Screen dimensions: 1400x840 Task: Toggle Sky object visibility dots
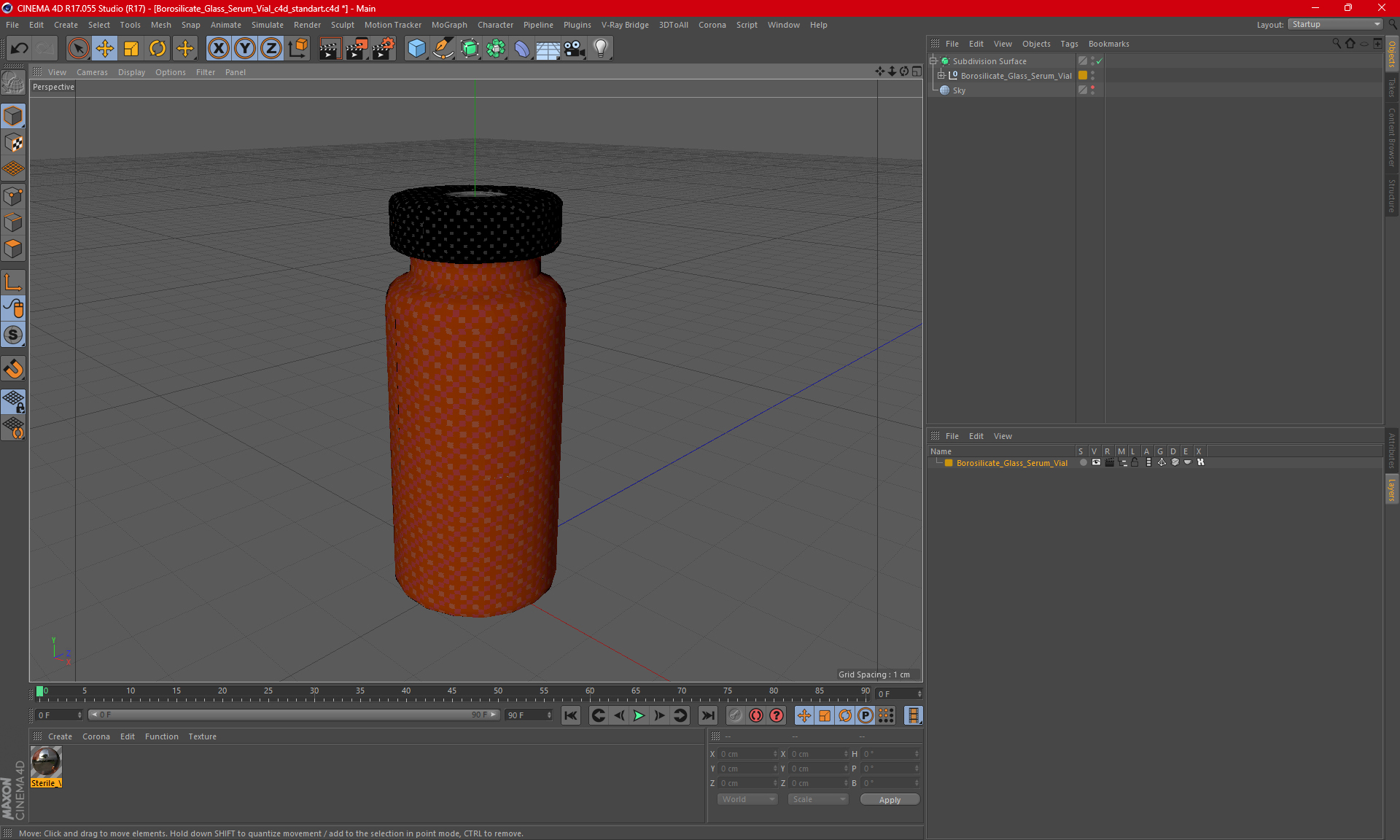(x=1092, y=90)
